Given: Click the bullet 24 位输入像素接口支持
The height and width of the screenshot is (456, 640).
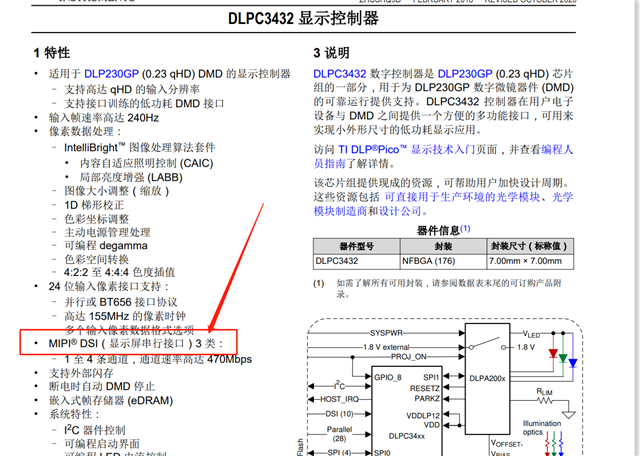Looking at the screenshot, I should (109, 287).
